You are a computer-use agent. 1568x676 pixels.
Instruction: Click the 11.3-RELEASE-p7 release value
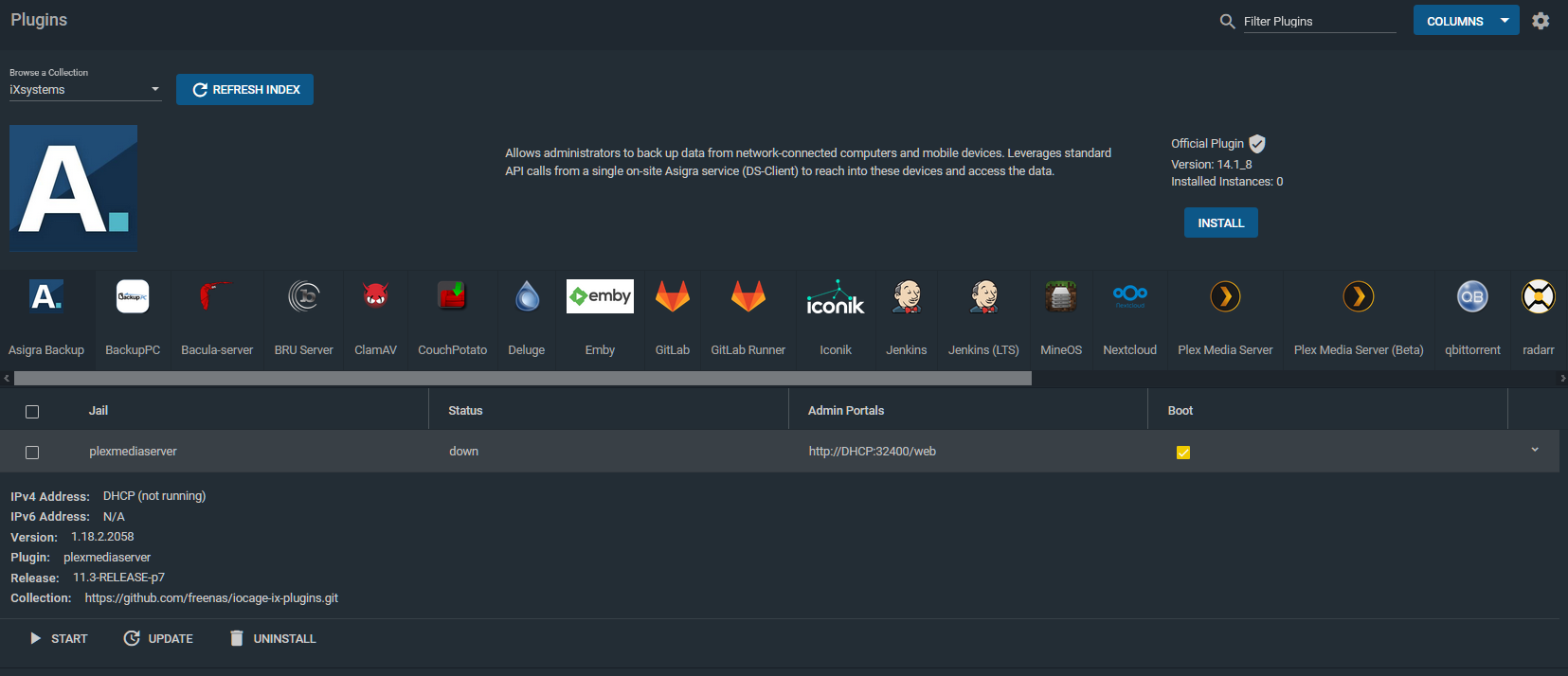[x=118, y=578]
